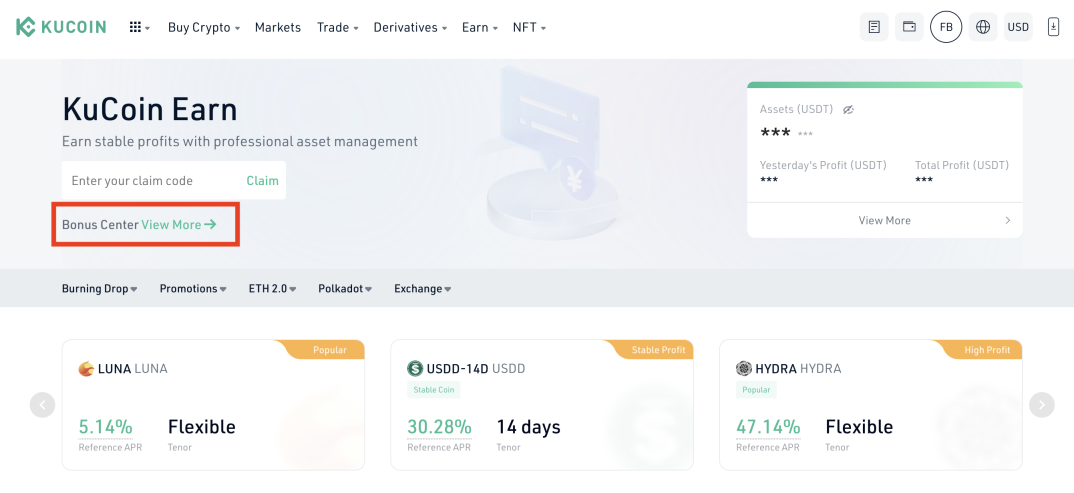
Task: Click the KuCoin Earn heading
Action: pos(149,109)
